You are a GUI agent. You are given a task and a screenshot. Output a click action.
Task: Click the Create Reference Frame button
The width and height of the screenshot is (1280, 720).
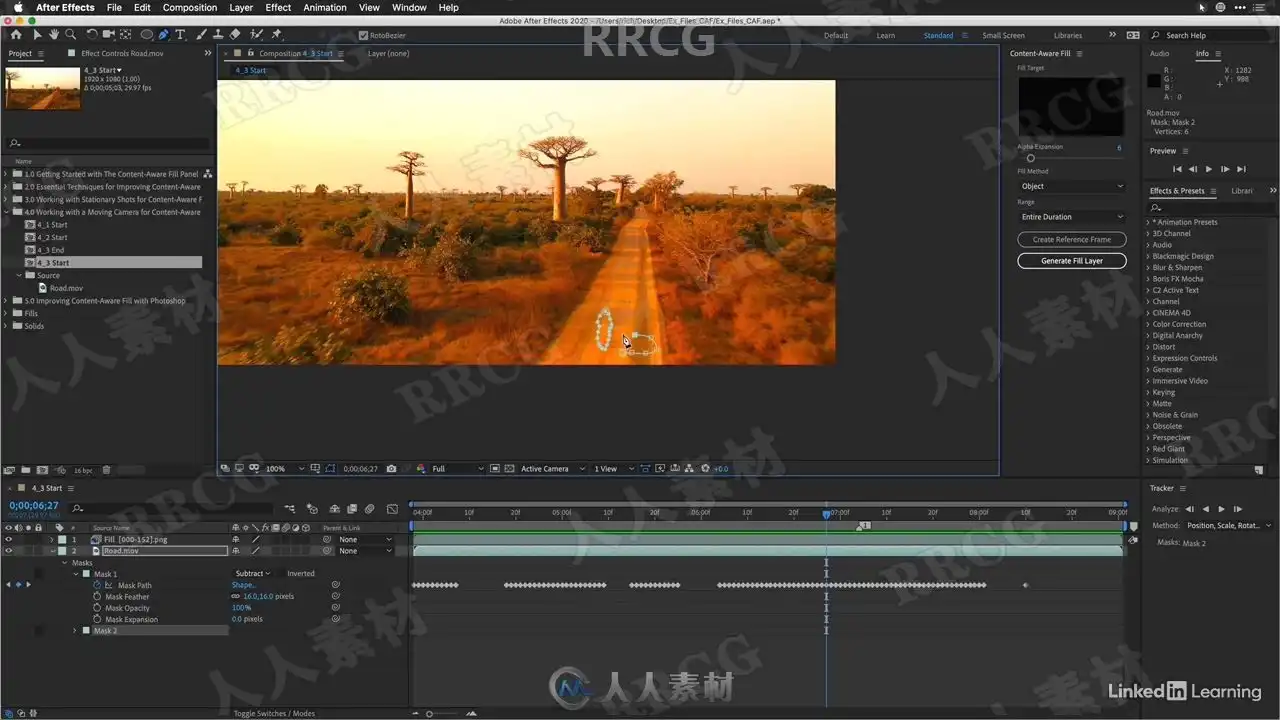click(1071, 240)
